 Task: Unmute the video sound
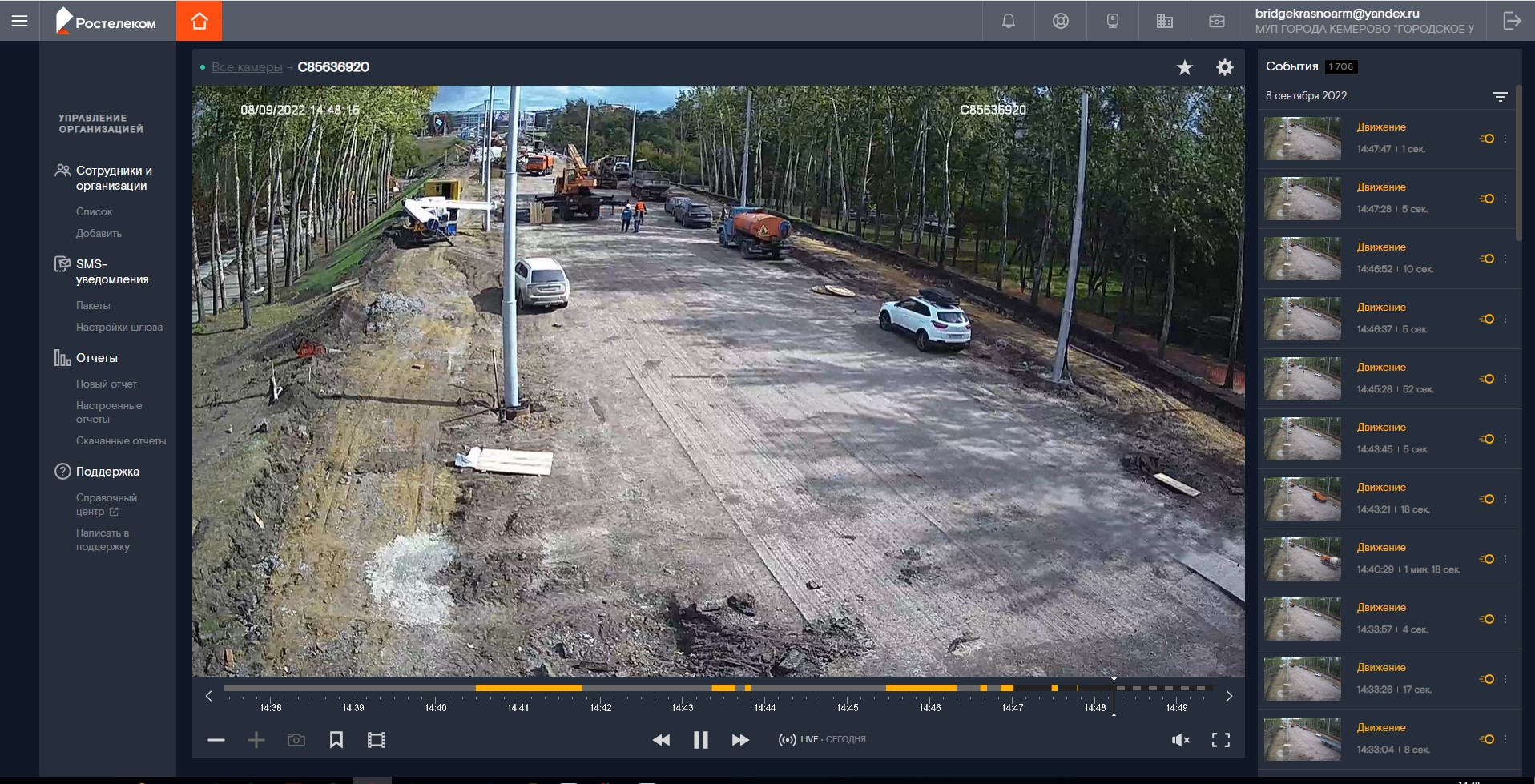[x=1180, y=740]
